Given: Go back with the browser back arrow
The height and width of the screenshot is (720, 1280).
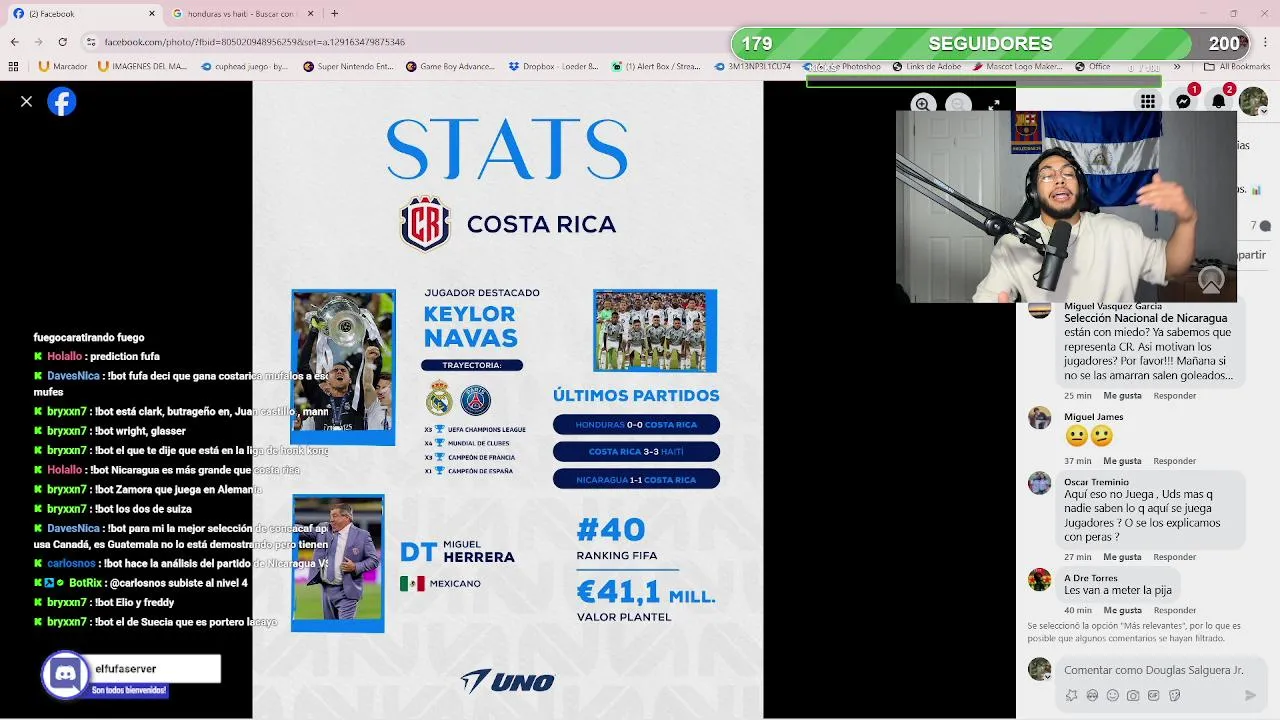Looking at the screenshot, I should [14, 42].
